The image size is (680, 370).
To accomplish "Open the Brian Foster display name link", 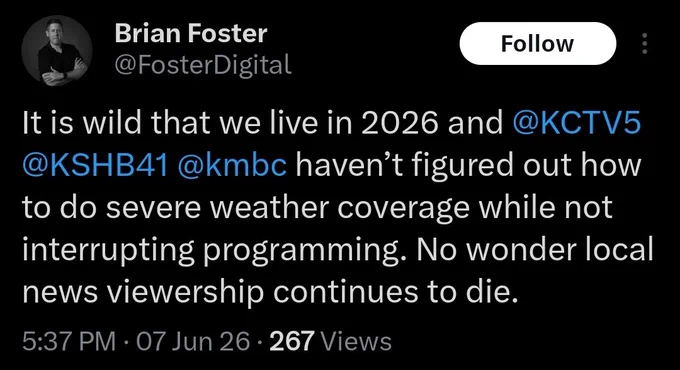I will (x=191, y=33).
